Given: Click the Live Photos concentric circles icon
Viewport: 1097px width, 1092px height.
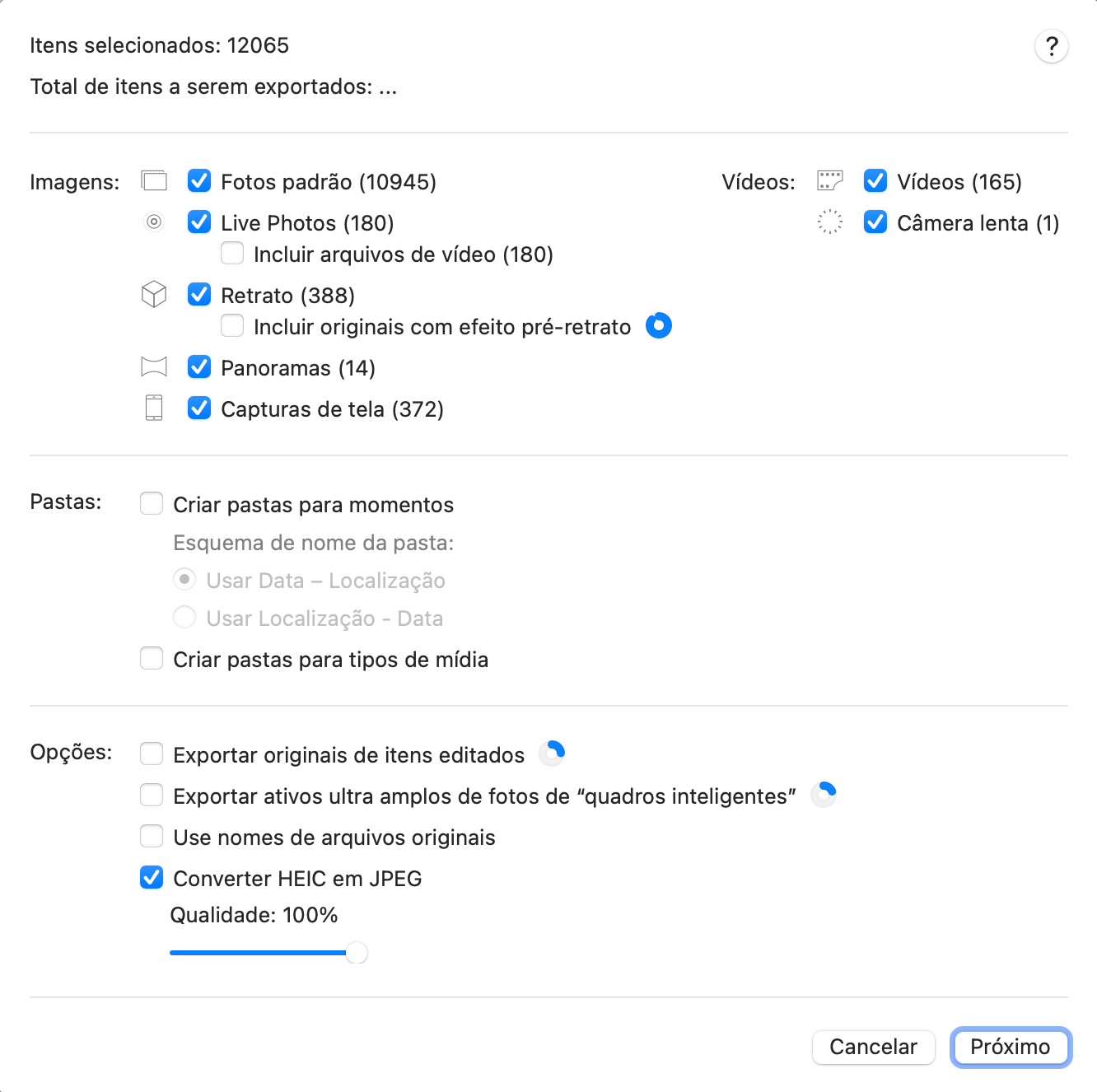Looking at the screenshot, I should point(154,222).
